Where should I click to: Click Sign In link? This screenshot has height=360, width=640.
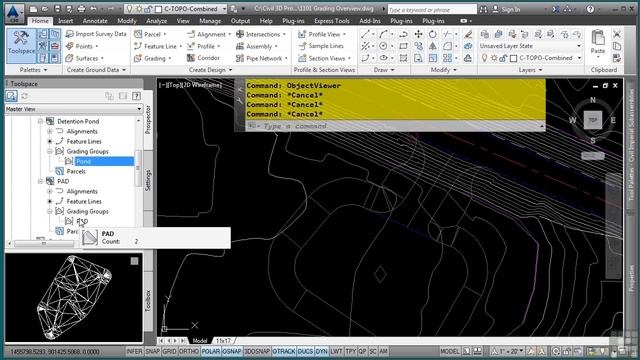[x=511, y=9]
